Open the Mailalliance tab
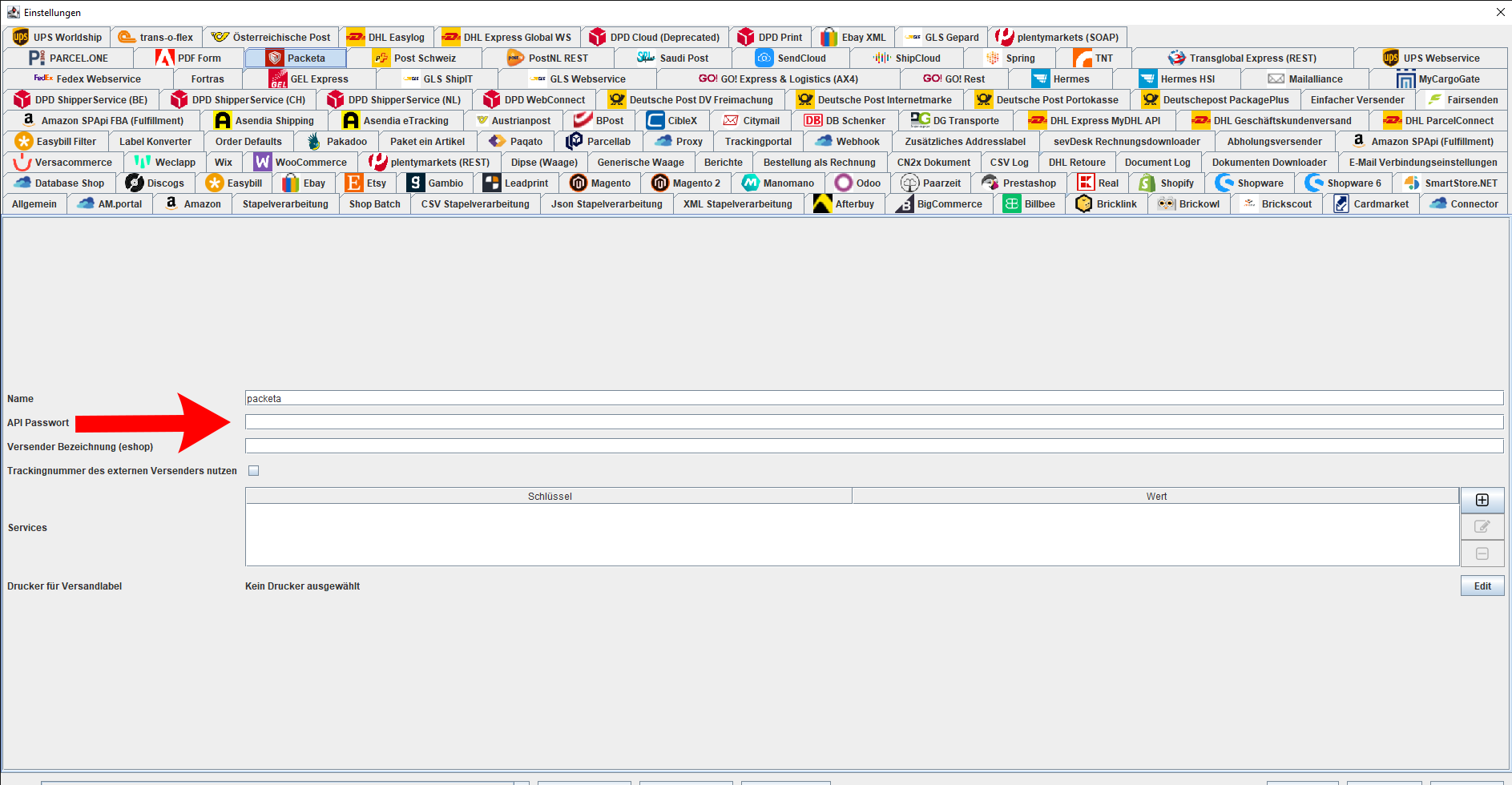The height and width of the screenshot is (785, 1512). tap(1305, 78)
